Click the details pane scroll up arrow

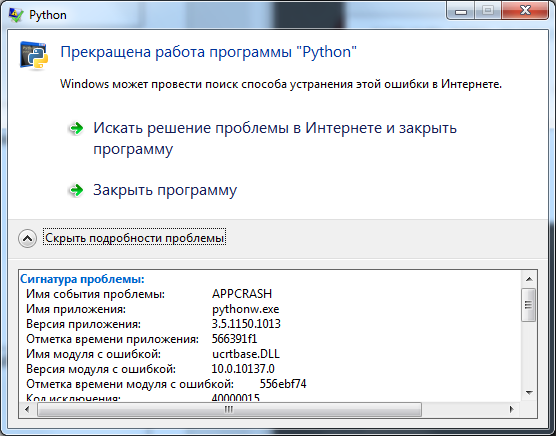coord(529,279)
